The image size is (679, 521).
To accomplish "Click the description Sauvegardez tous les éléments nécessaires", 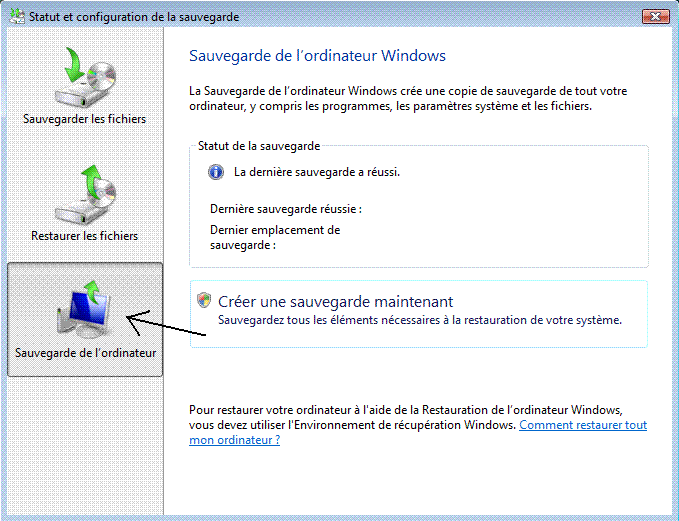I will 420,320.
